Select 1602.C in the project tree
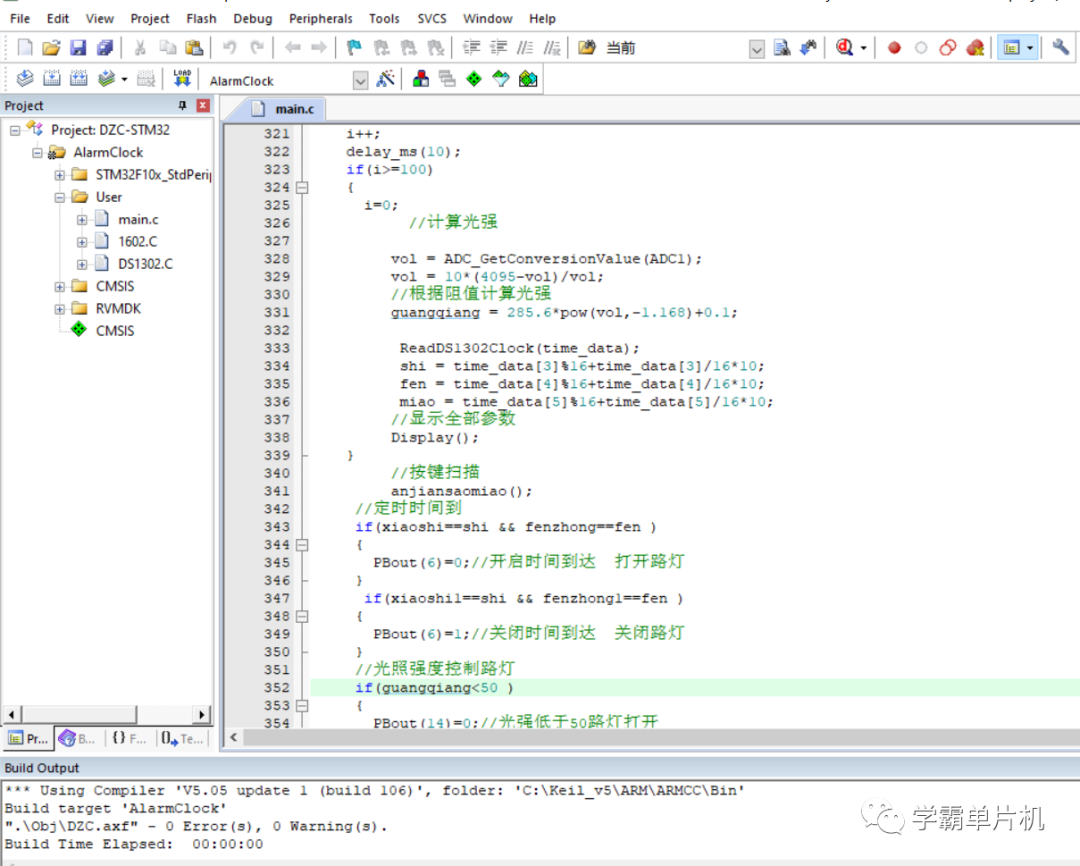The width and height of the screenshot is (1080, 866). 137,242
